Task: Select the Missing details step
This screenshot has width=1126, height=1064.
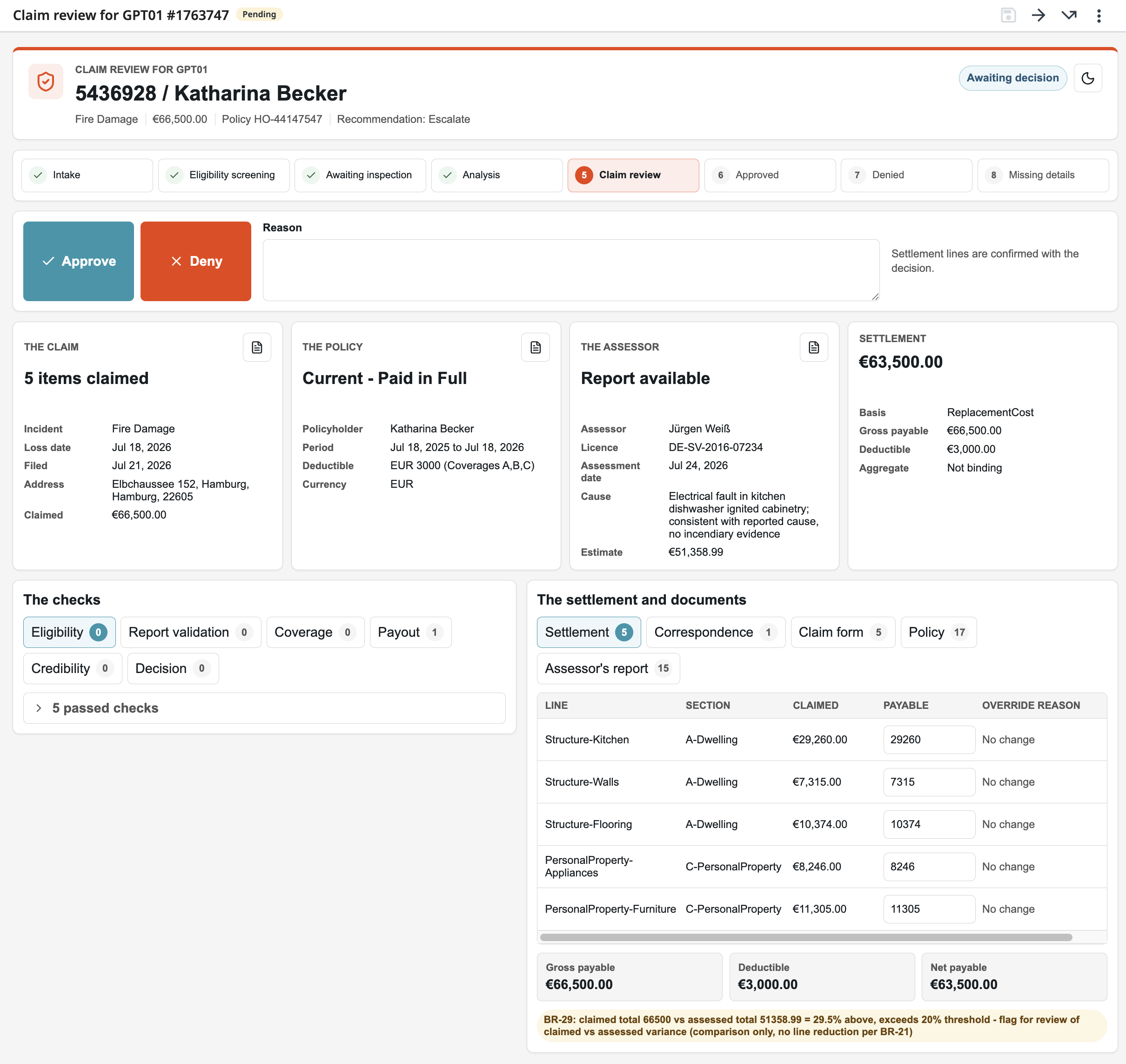Action: click(1043, 175)
